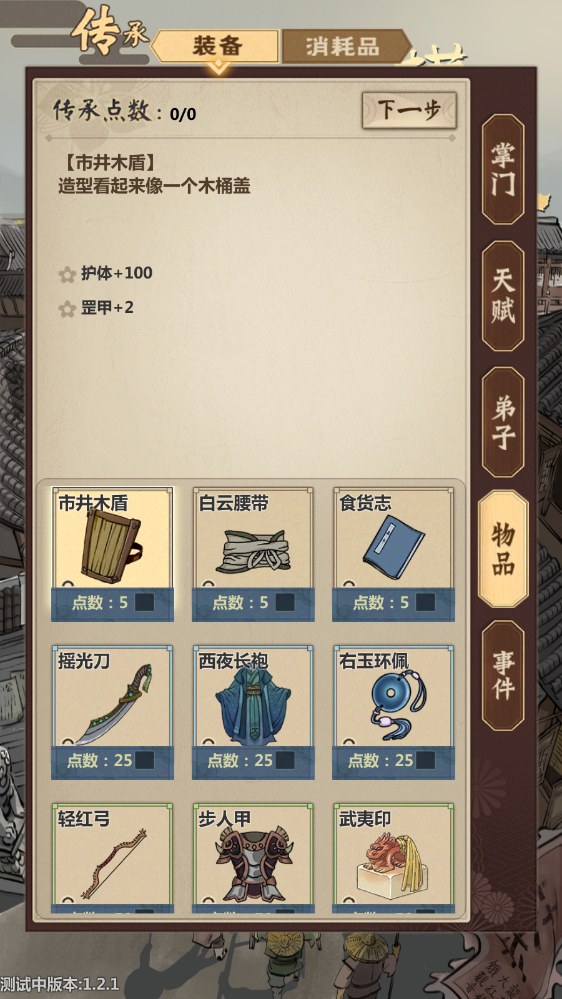Open the 装备 tab

(216, 47)
